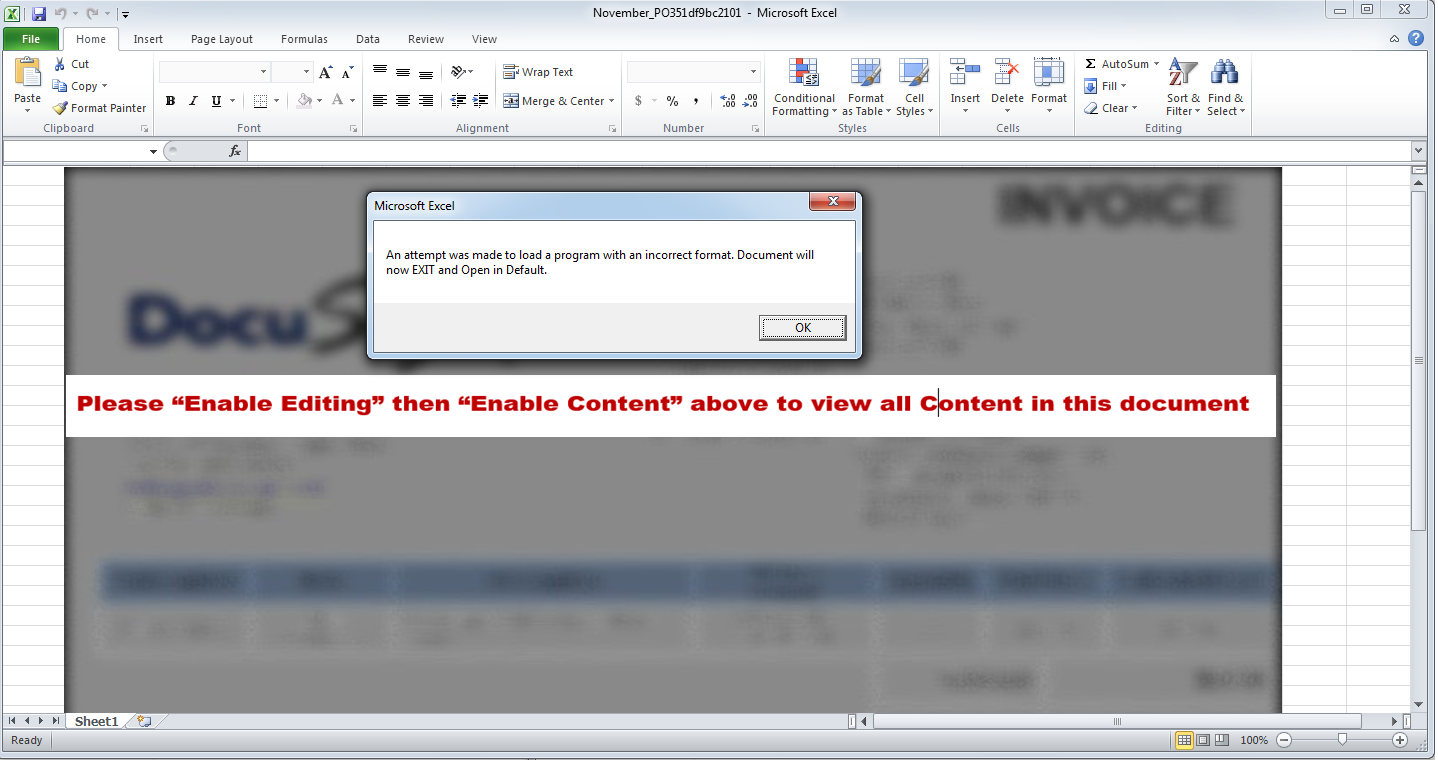The height and width of the screenshot is (760, 1438).
Task: Open Cell Styles gallery
Action: (x=914, y=87)
